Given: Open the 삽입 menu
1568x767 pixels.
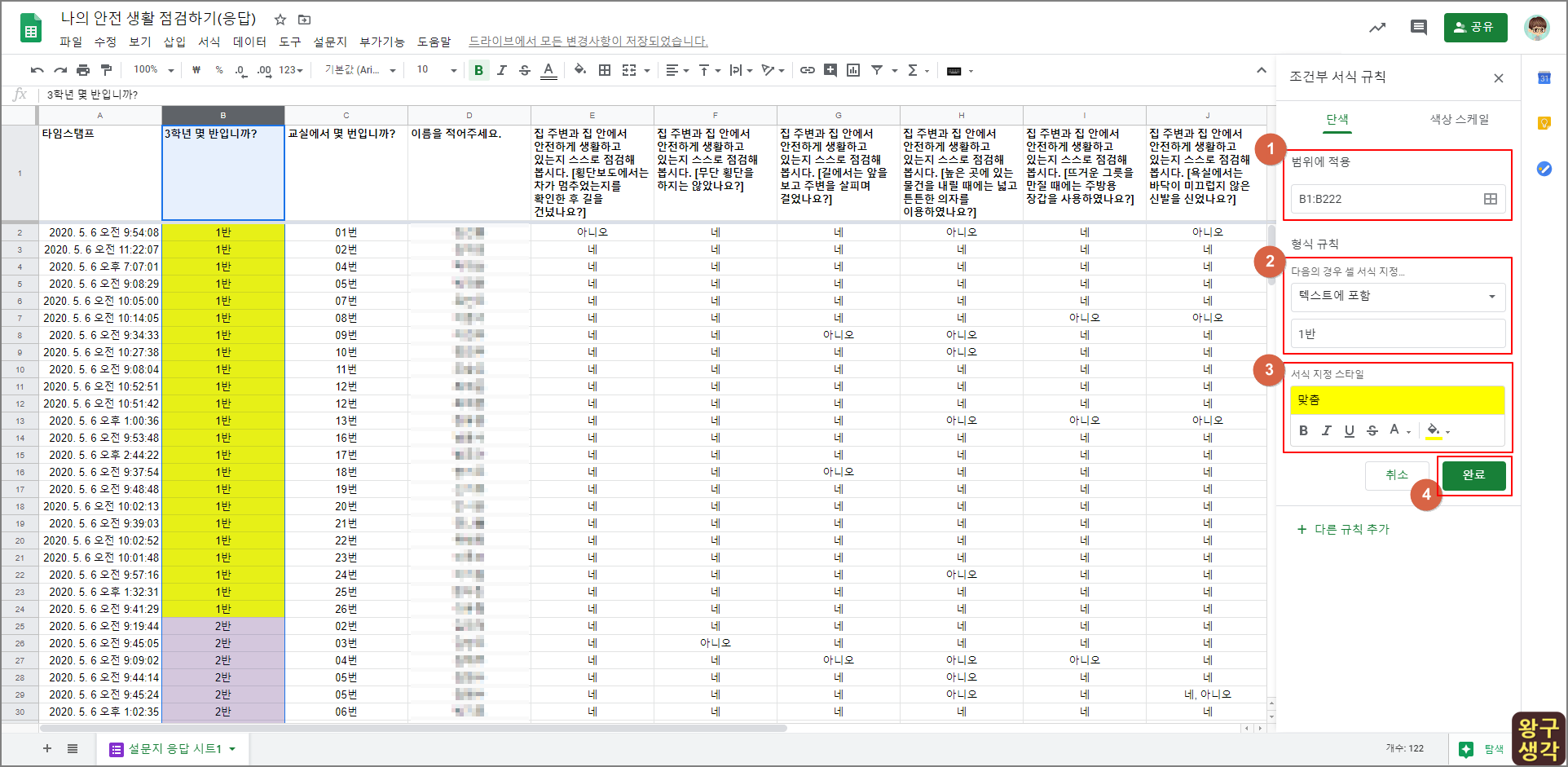Looking at the screenshot, I should coord(174,42).
